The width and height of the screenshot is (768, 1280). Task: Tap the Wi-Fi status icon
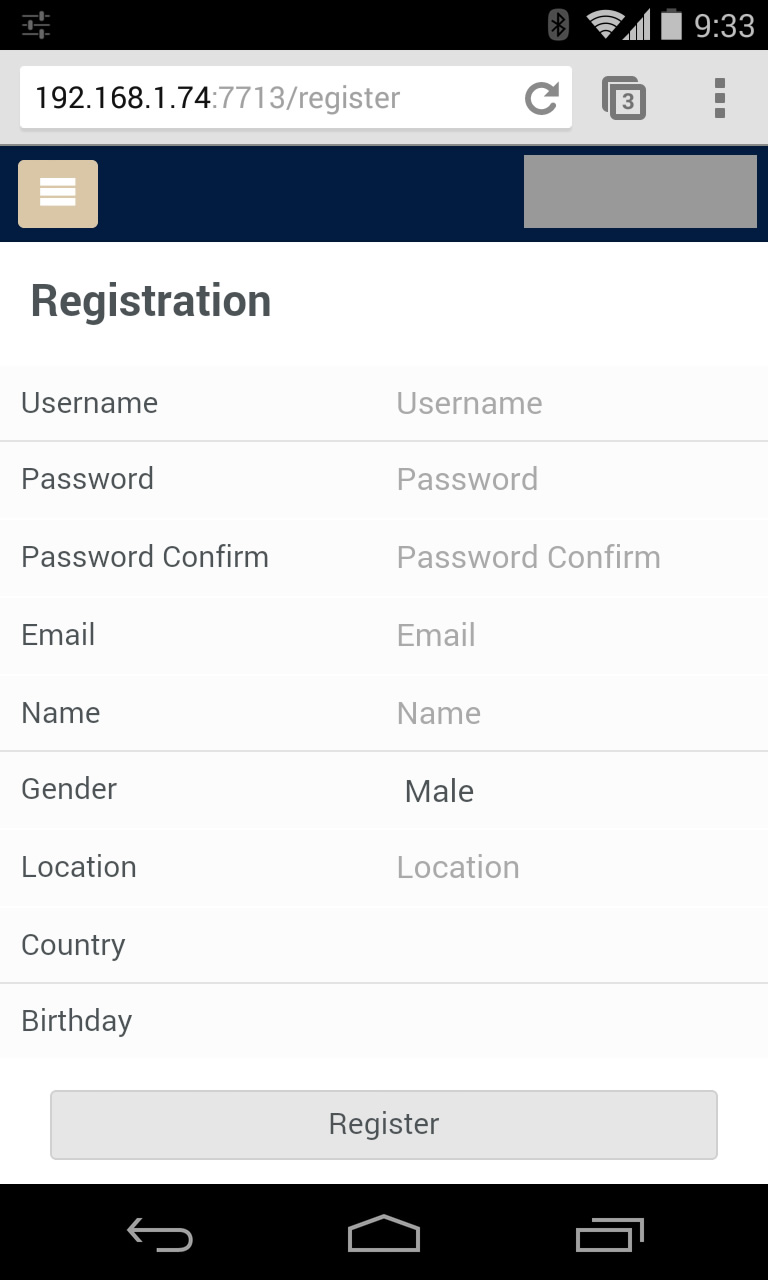(x=604, y=24)
